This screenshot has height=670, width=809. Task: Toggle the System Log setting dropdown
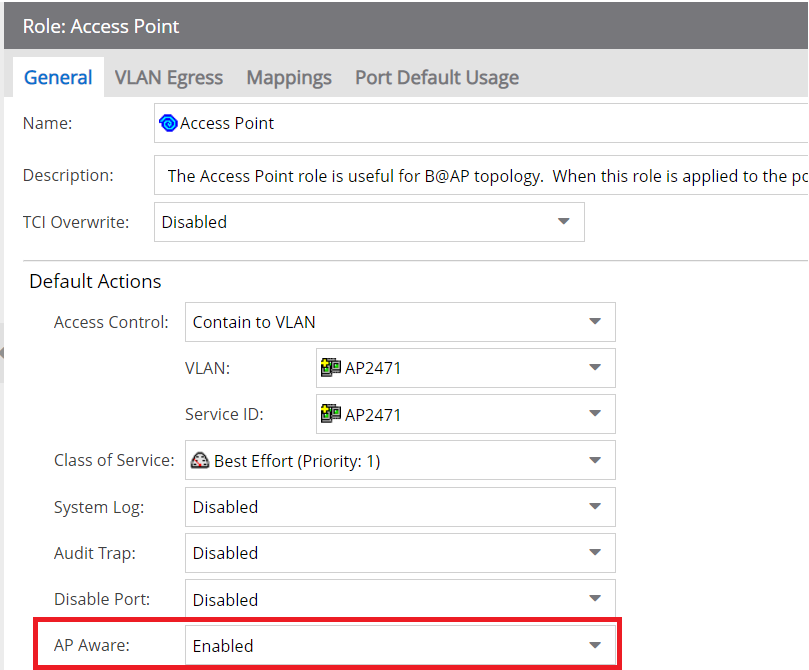click(594, 507)
